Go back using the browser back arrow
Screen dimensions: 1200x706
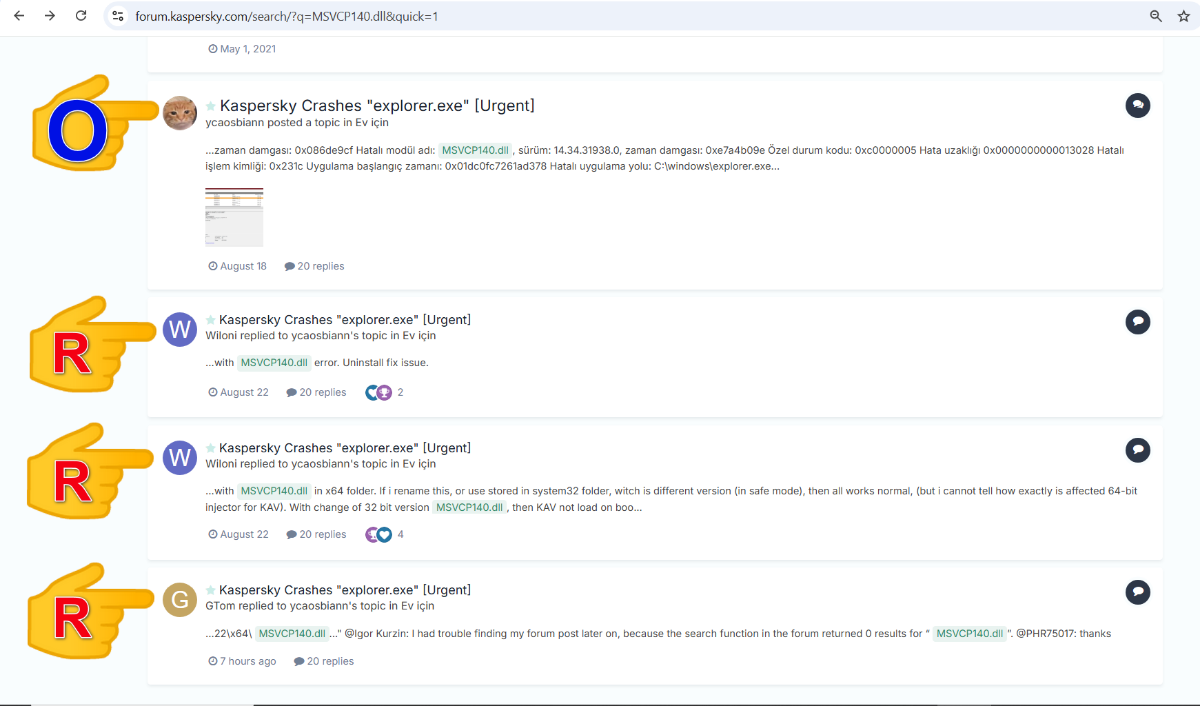point(18,16)
